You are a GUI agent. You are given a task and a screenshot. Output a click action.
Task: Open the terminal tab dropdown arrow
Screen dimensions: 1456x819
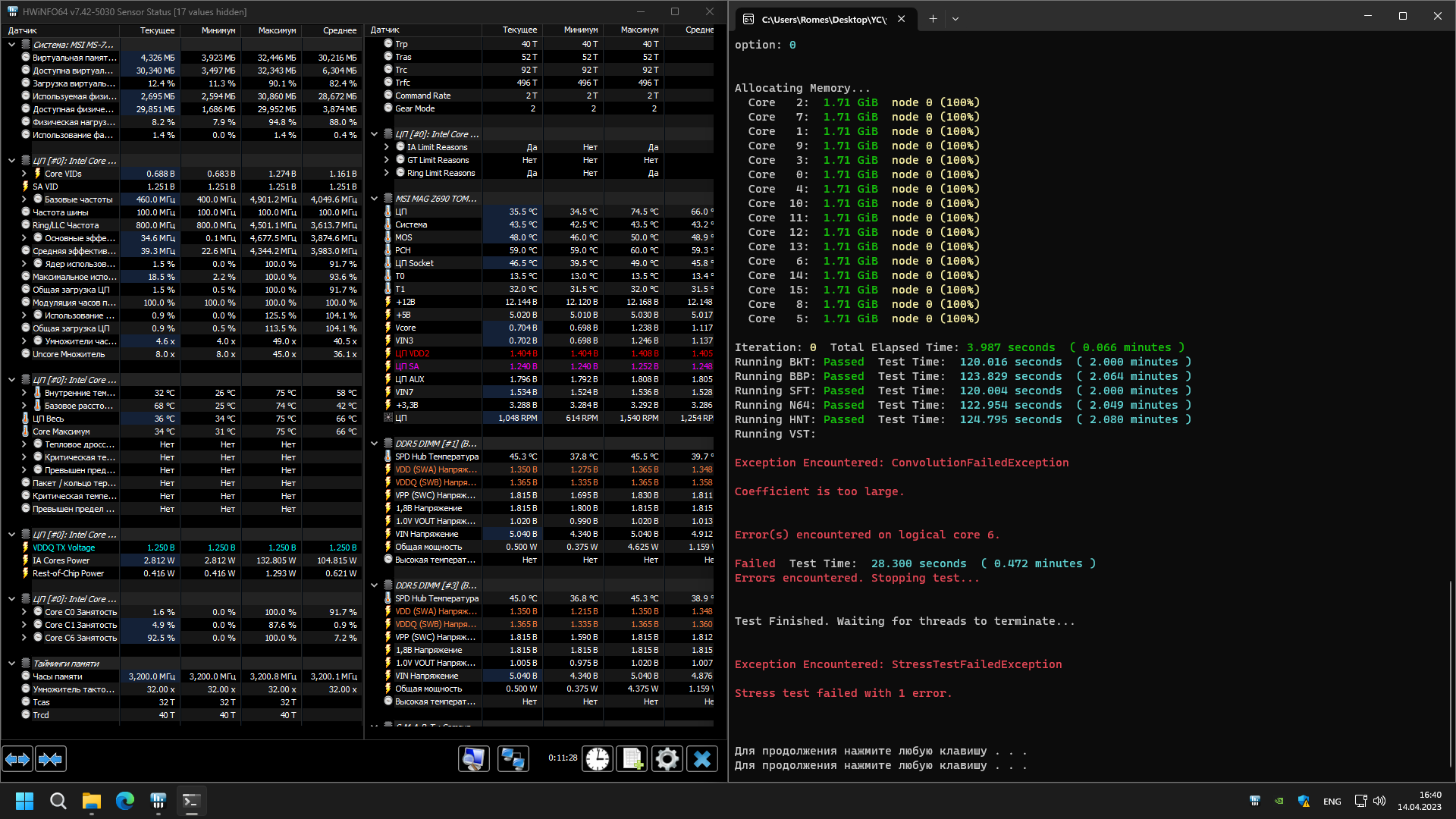(x=955, y=19)
